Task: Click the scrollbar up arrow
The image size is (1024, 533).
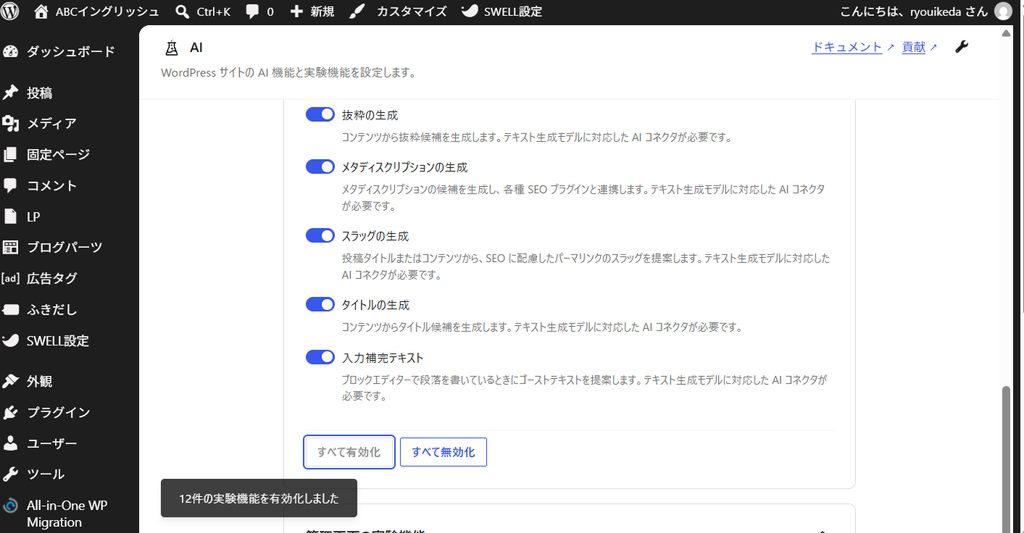Action: point(1006,33)
